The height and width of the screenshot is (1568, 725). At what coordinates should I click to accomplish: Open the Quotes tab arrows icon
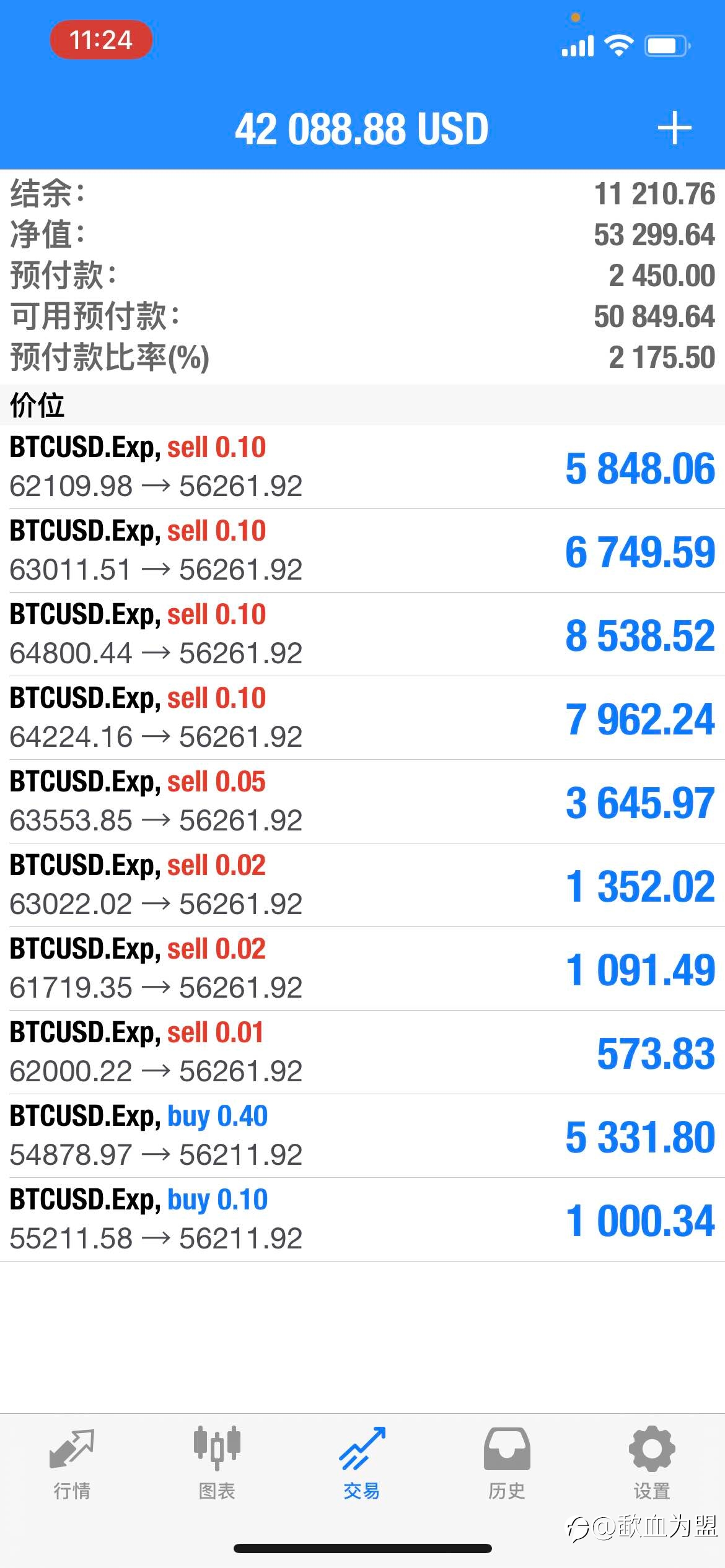72,1448
